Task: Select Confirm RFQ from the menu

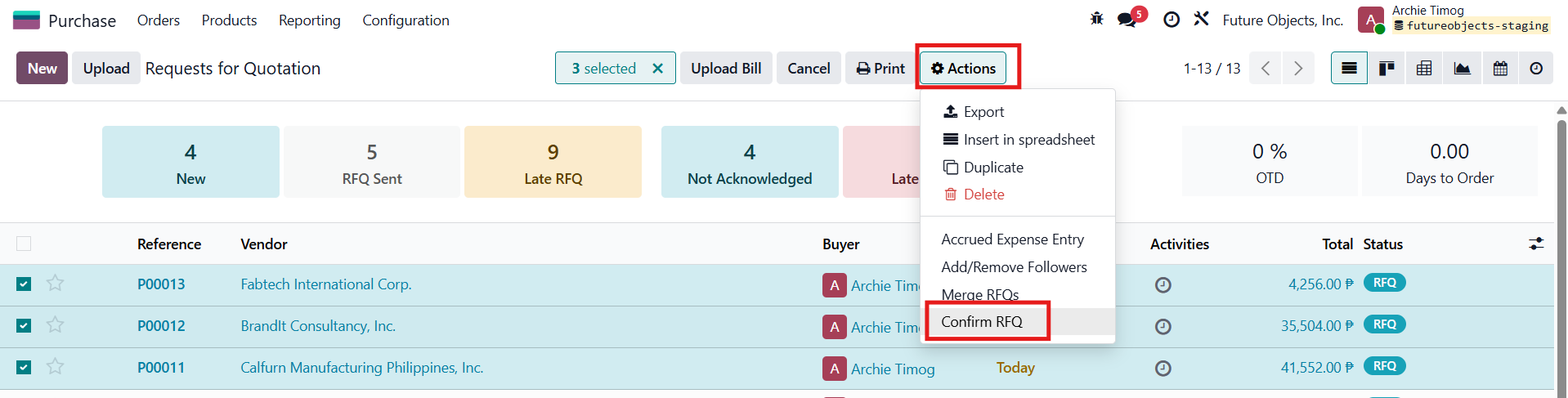Action: [x=982, y=321]
